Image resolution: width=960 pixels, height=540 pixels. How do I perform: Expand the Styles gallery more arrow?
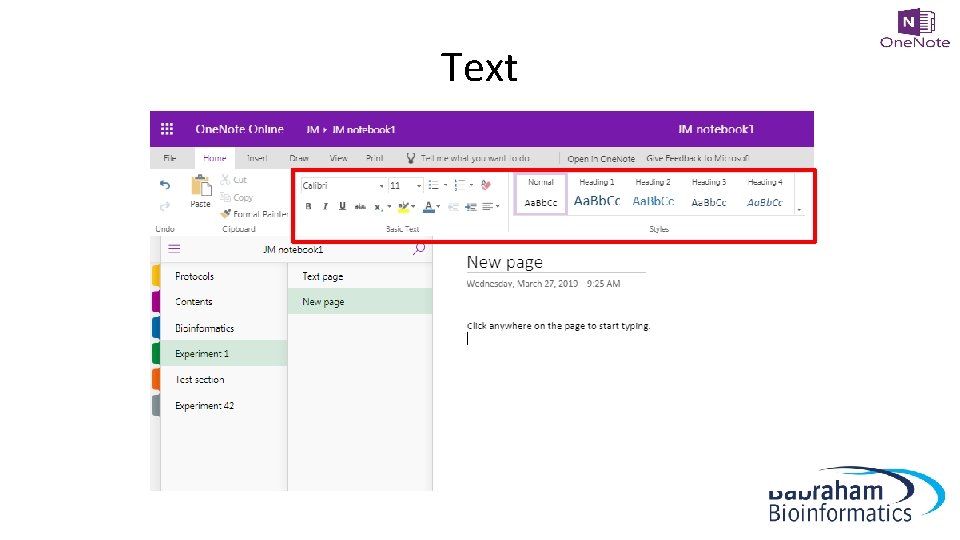(799, 210)
